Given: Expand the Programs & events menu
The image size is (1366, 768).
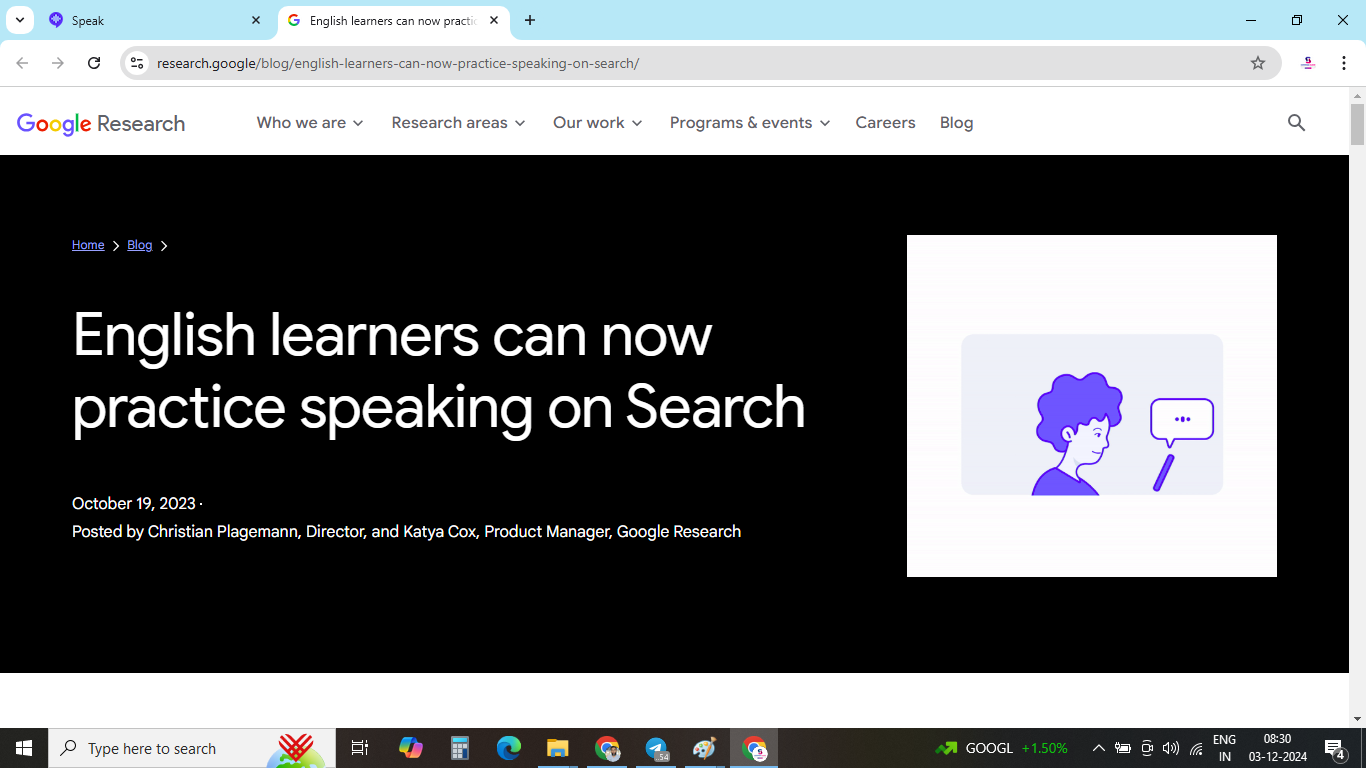Looking at the screenshot, I should coord(750,123).
